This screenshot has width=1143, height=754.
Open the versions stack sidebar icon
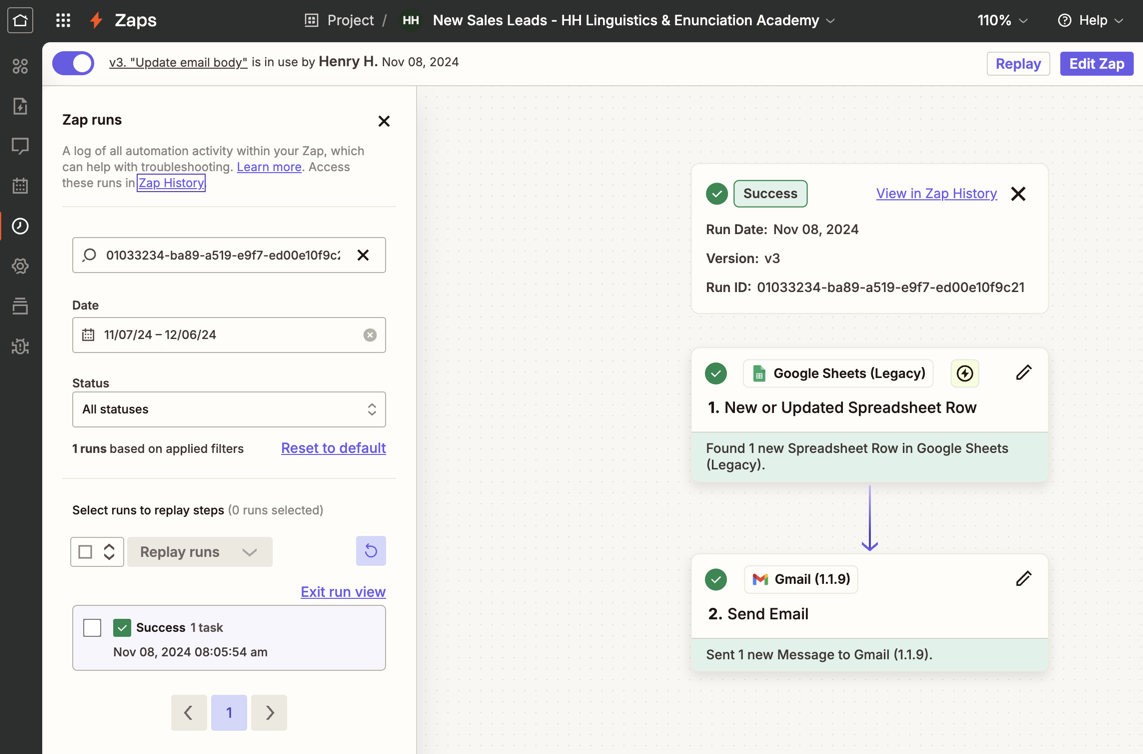pos(20,306)
